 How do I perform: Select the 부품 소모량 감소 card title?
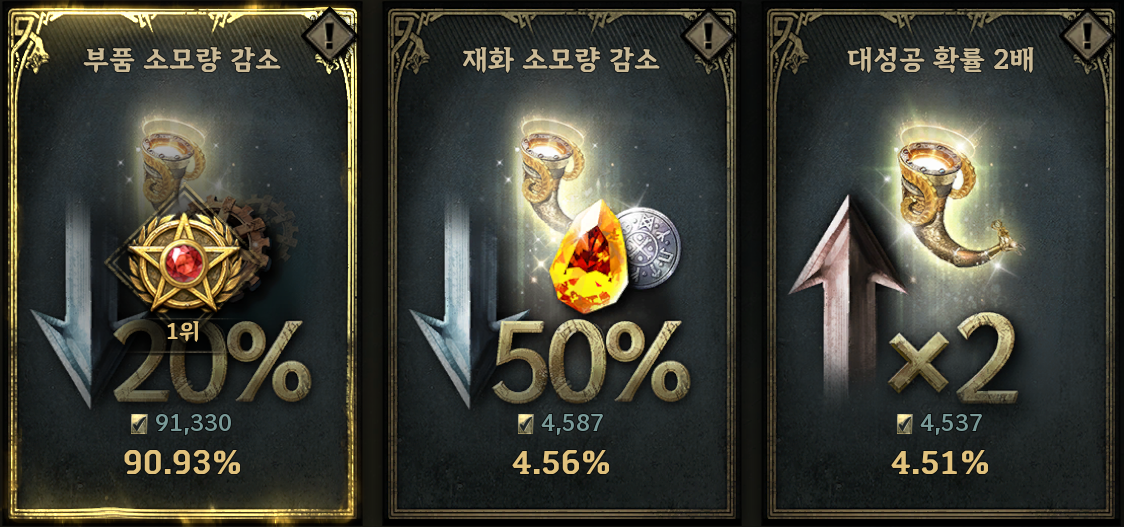click(x=182, y=59)
